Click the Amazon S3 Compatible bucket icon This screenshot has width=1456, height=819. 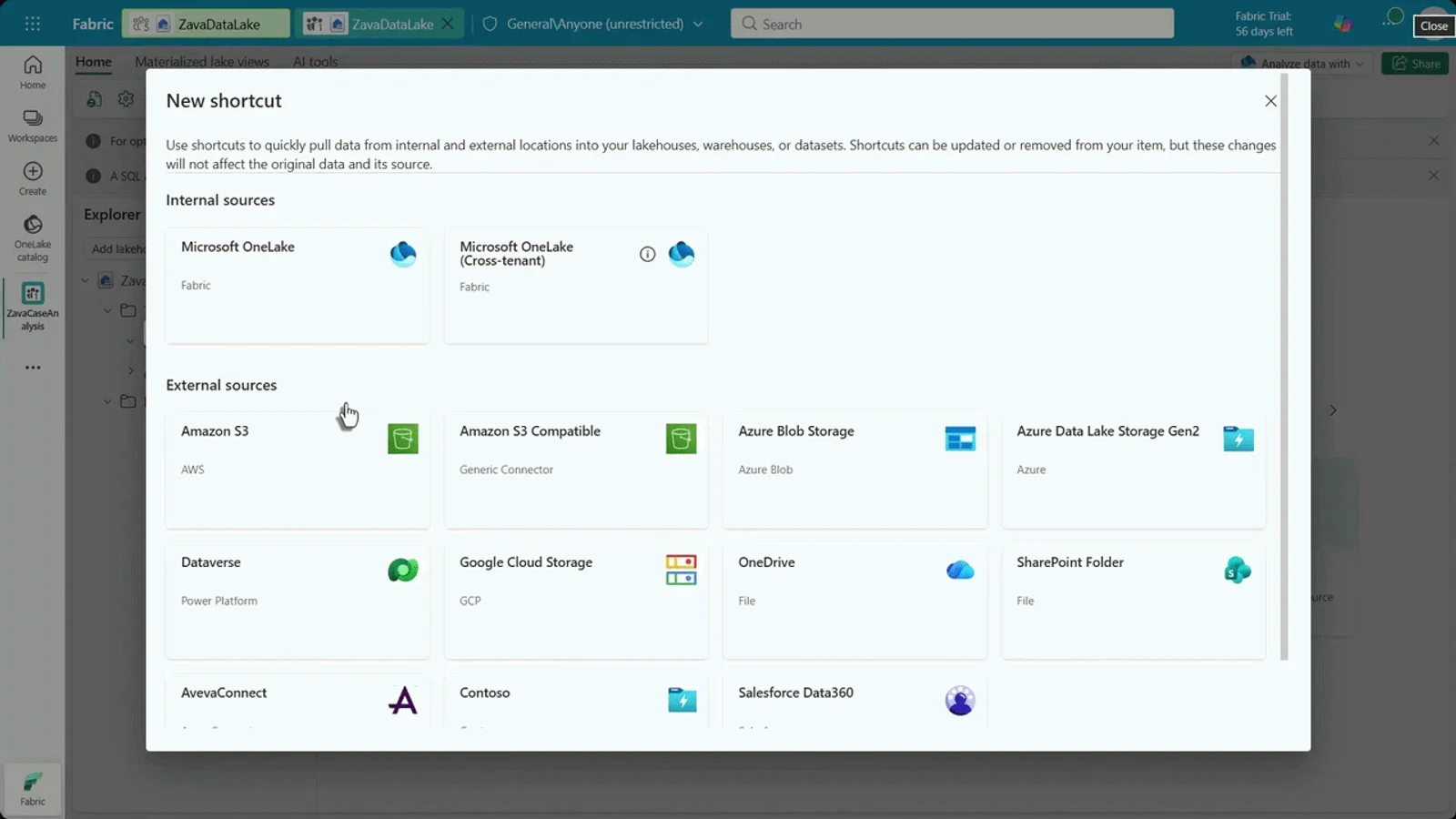click(682, 439)
